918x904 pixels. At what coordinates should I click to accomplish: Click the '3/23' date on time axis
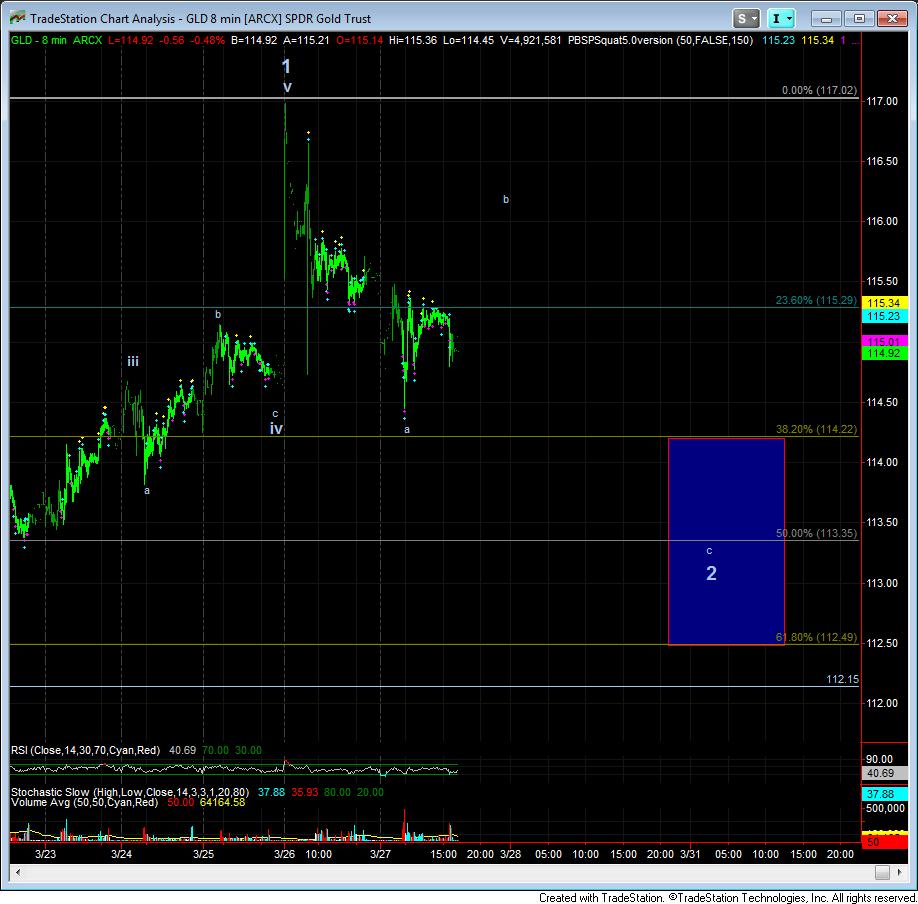tap(45, 854)
